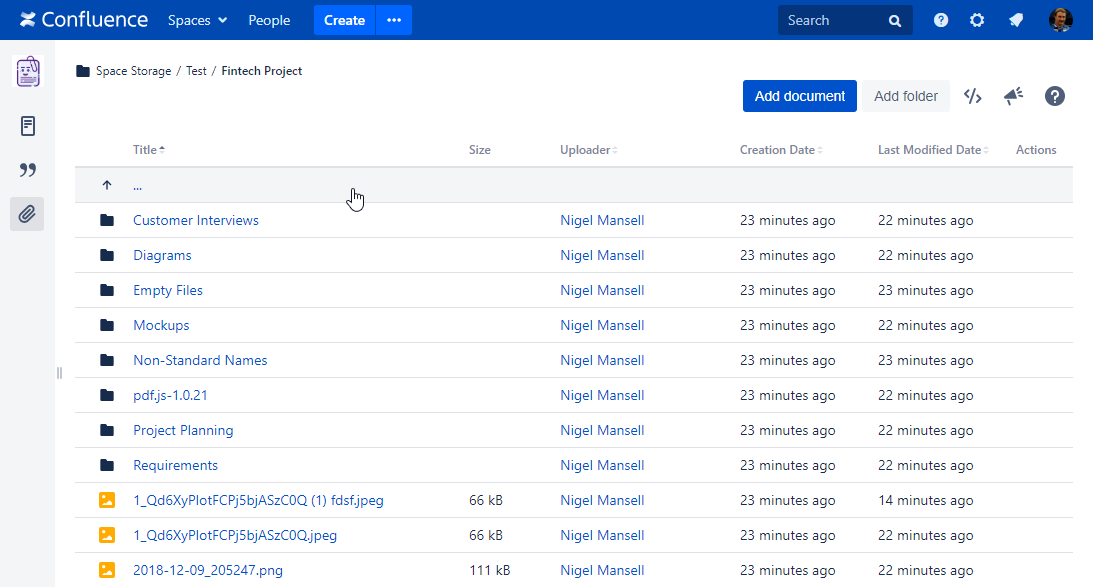Open the header help menu icon

[941, 20]
